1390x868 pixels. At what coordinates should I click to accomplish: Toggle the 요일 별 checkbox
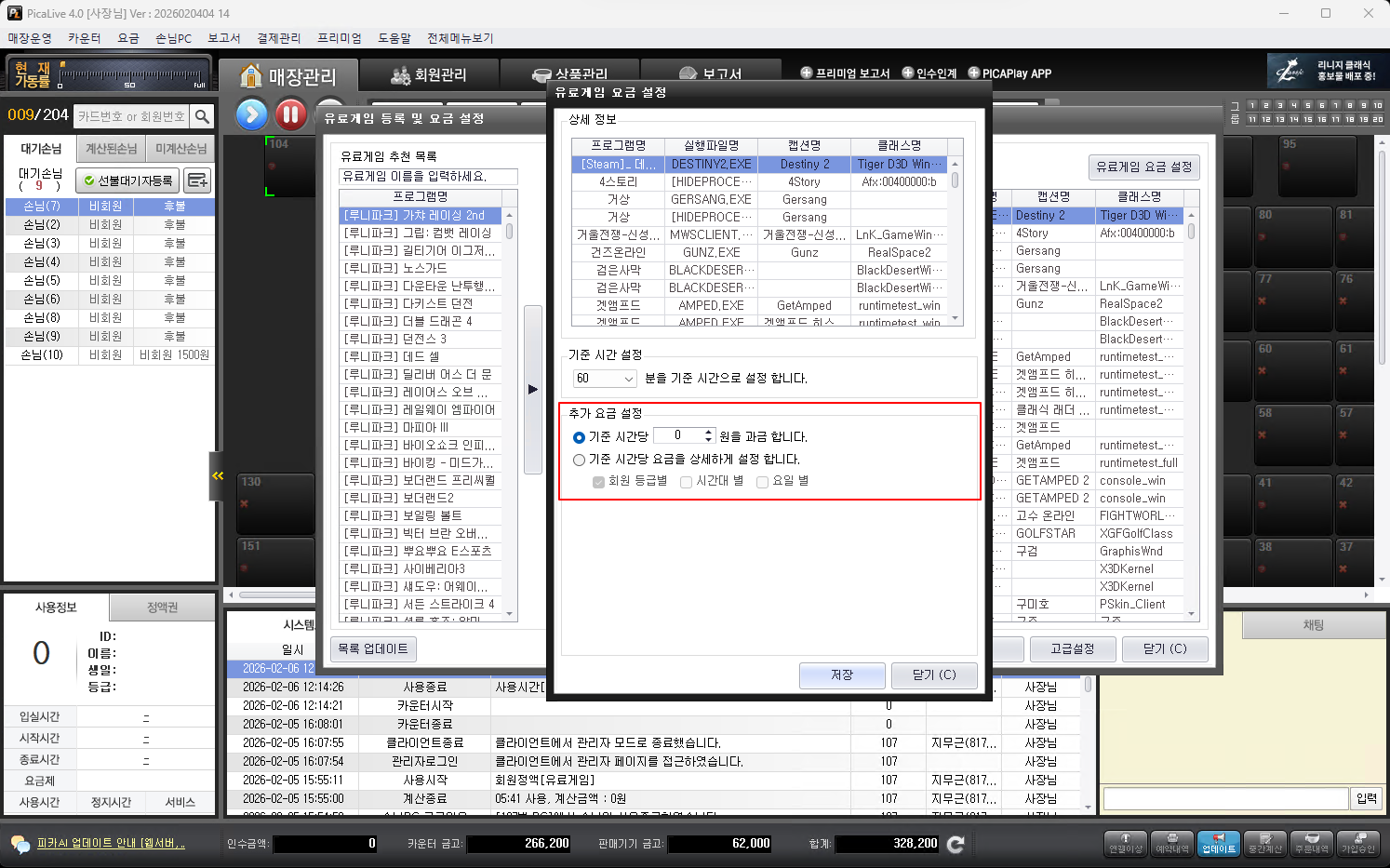tap(763, 482)
